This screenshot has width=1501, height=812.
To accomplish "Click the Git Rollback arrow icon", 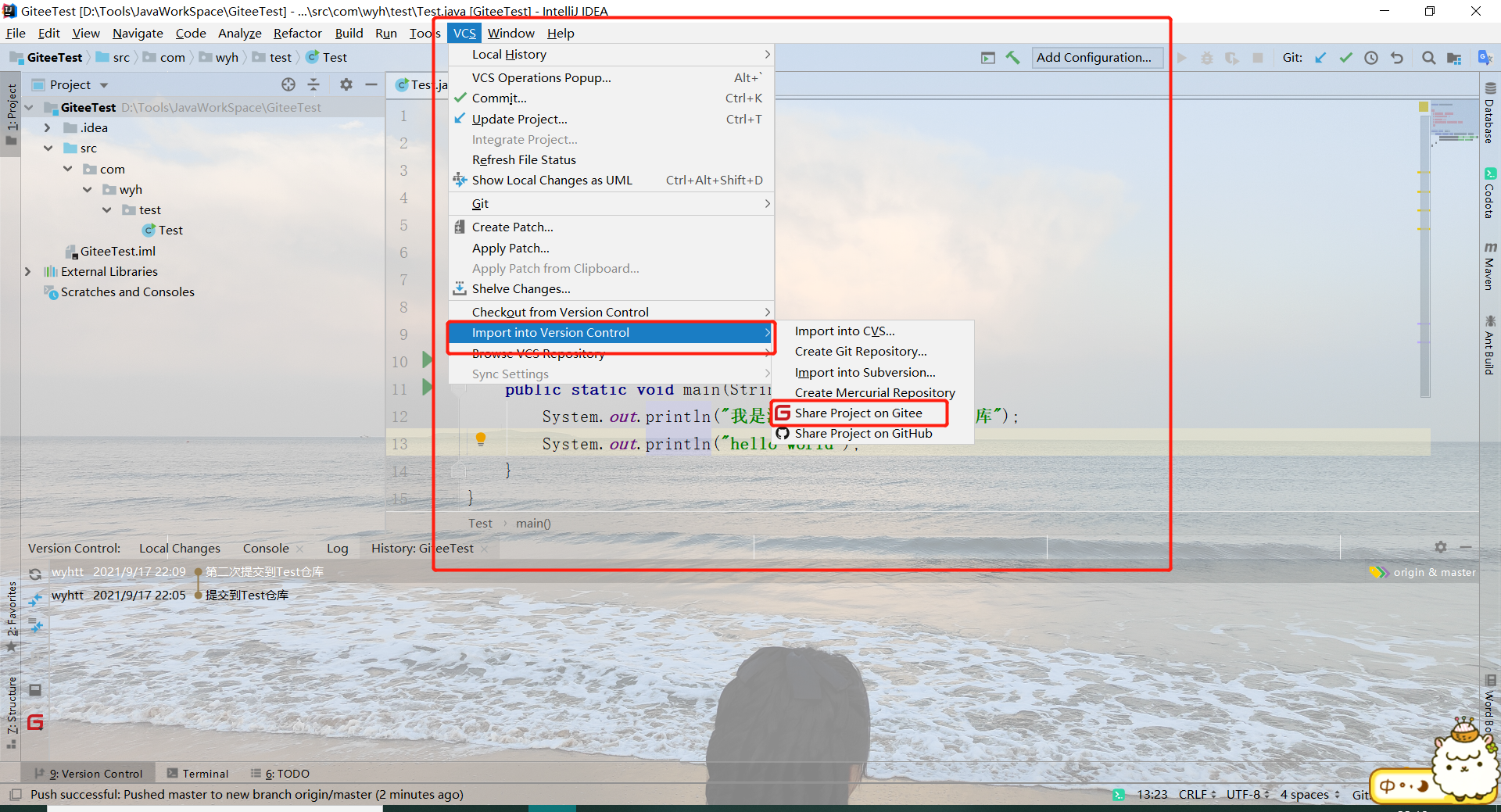I will (x=1397, y=58).
